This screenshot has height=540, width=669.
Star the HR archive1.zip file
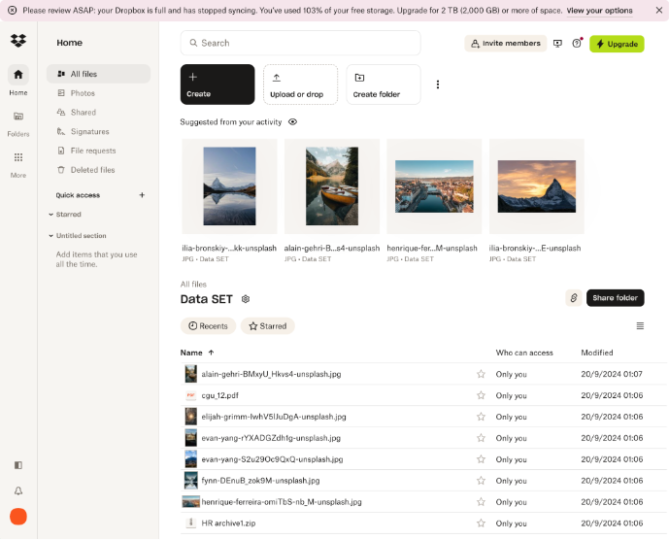481,523
